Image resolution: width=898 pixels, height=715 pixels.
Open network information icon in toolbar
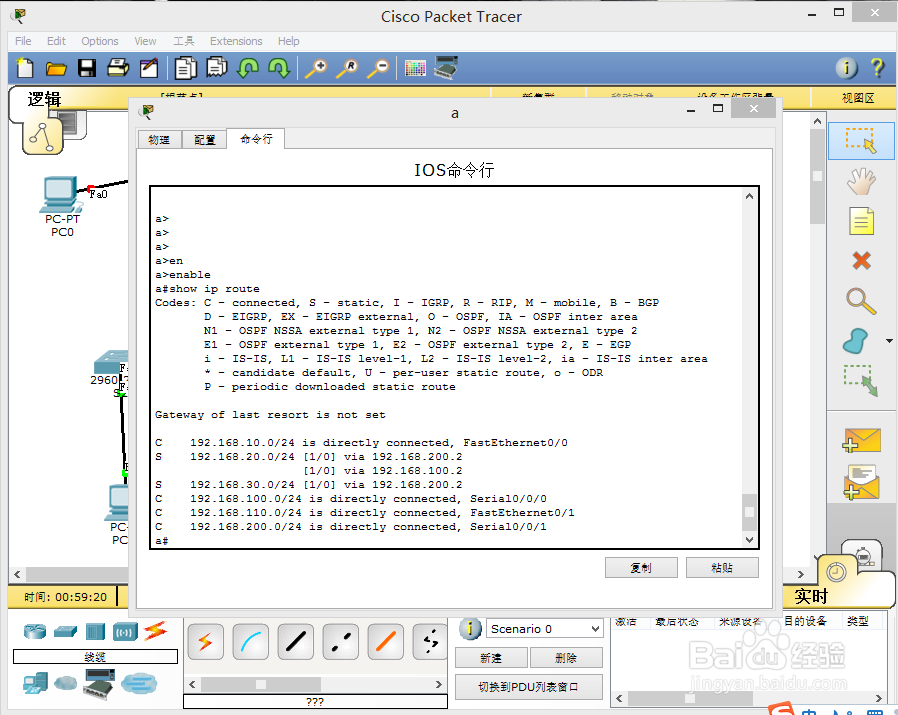[x=846, y=68]
